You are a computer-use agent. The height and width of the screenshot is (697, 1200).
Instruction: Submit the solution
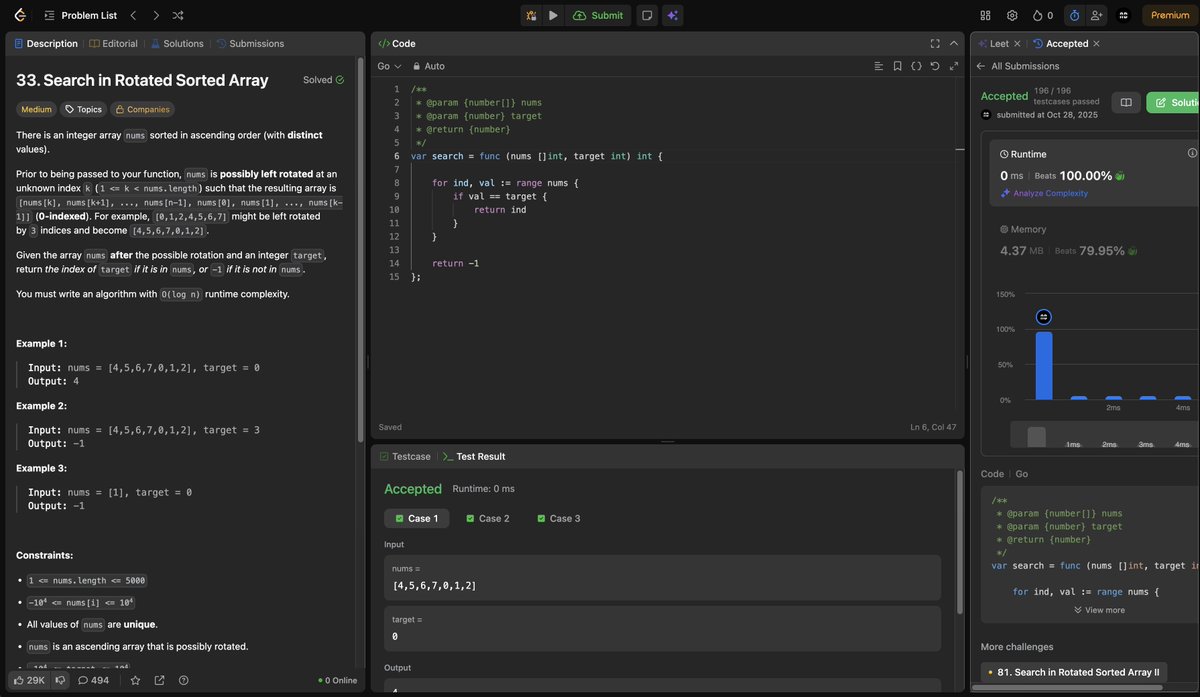pyautogui.click(x=598, y=15)
